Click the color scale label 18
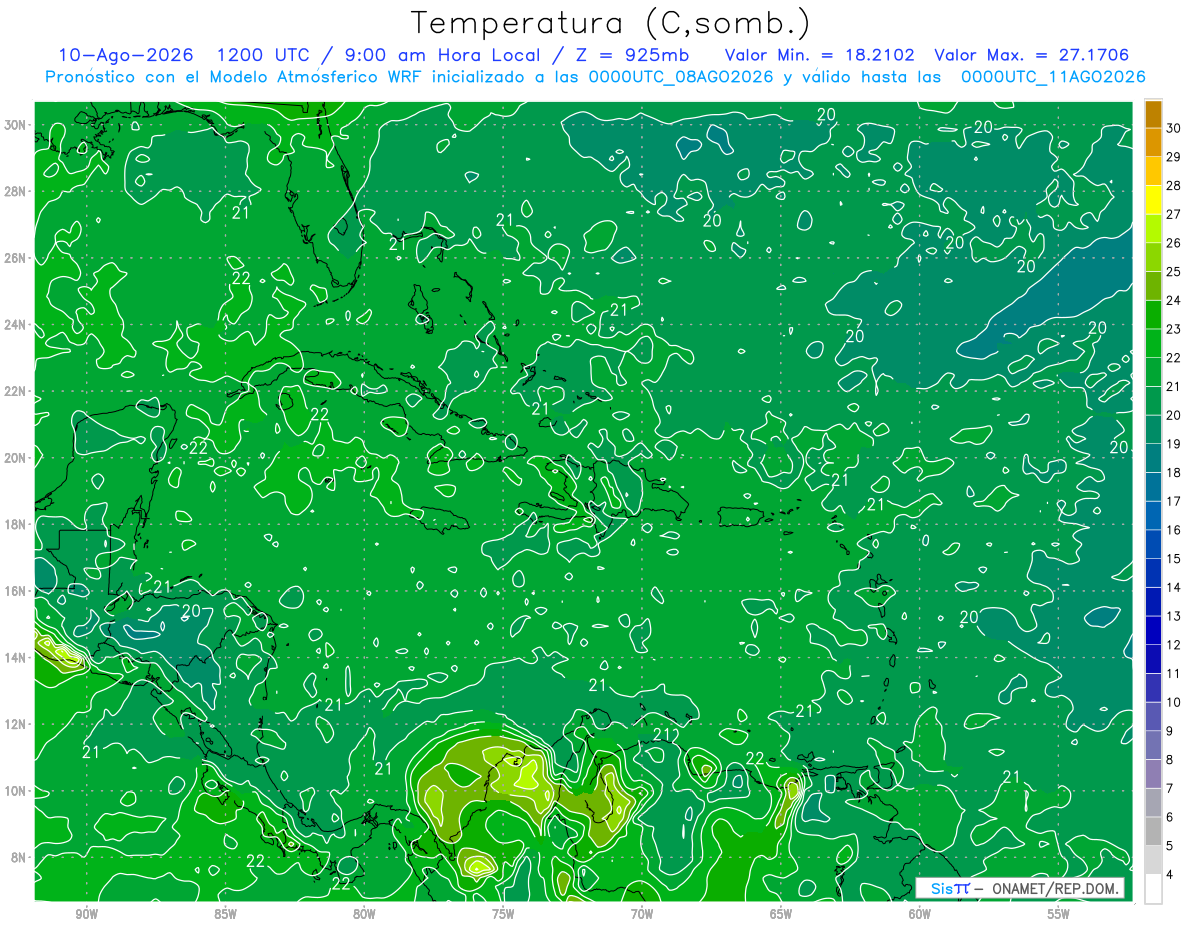Screen dimensions: 1200x927 pos(1174,472)
